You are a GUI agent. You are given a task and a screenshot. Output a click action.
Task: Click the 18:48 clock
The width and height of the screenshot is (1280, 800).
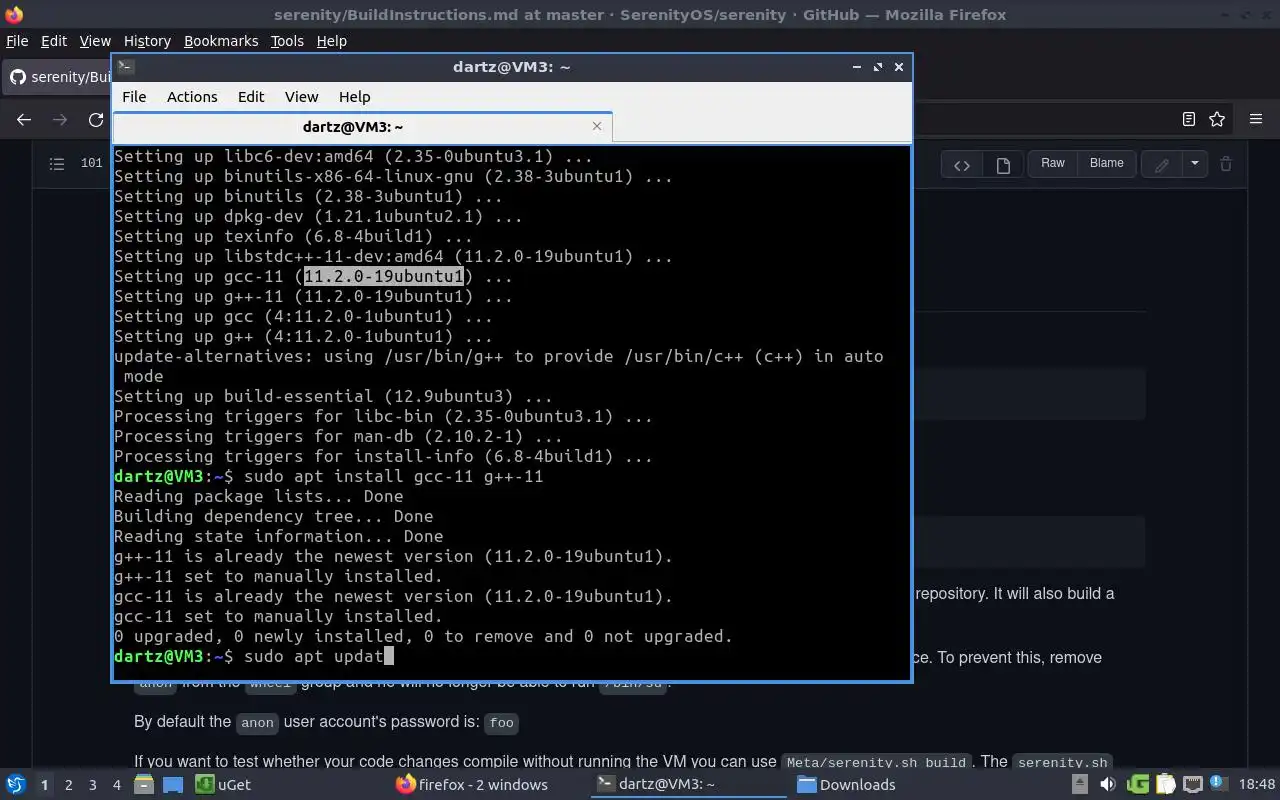pyautogui.click(x=1258, y=785)
